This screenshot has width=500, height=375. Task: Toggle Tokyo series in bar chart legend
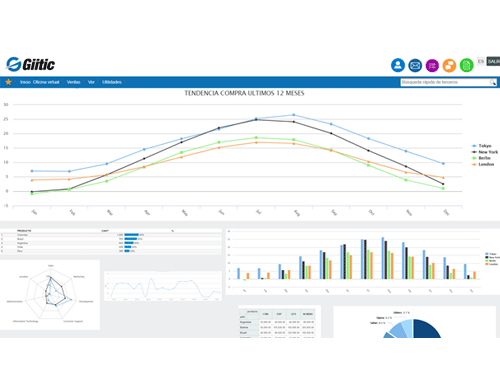491,254
